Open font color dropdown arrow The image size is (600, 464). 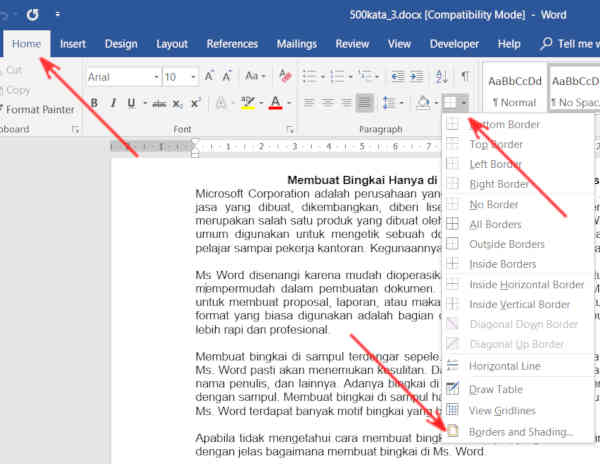pos(289,103)
